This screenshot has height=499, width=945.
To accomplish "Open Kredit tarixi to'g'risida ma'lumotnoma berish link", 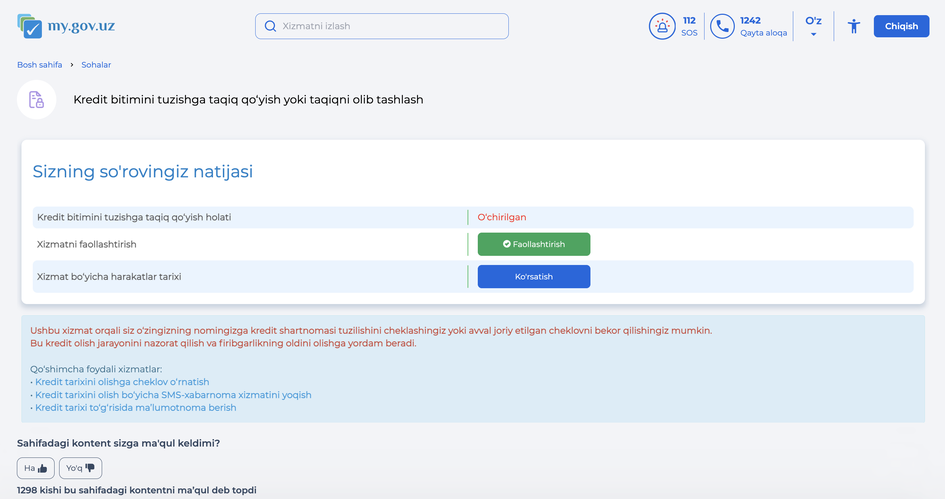I will 135,408.
